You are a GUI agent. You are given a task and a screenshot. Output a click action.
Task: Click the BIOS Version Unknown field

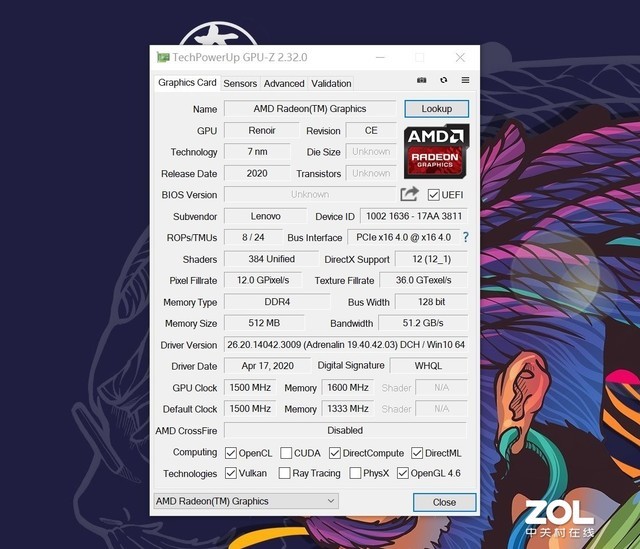tap(310, 194)
